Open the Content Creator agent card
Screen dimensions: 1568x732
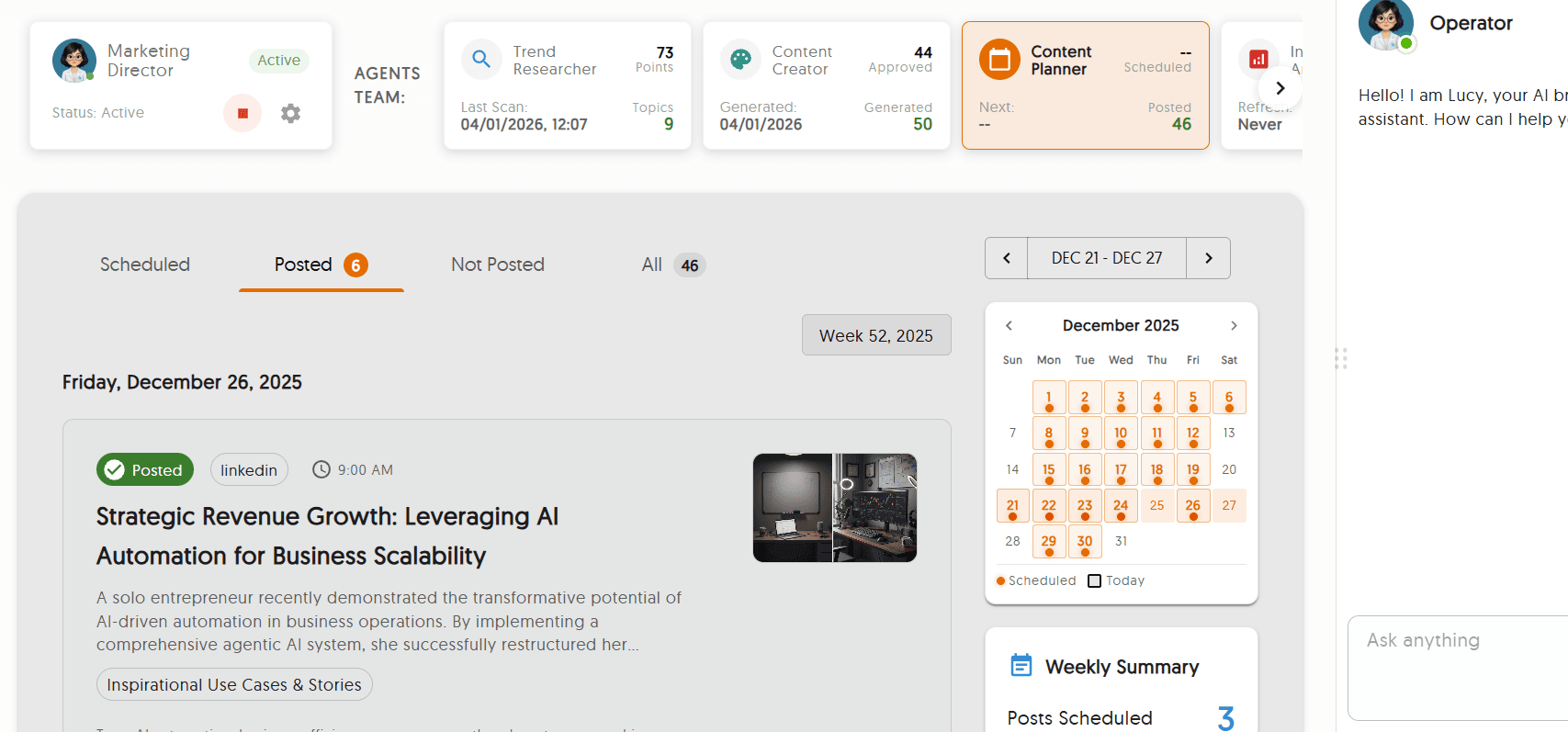click(827, 85)
